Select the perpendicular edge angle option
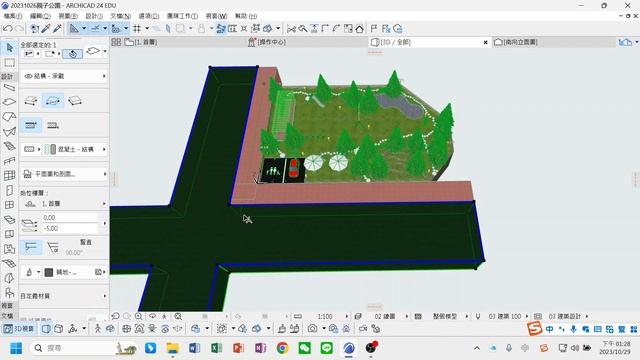Image resolution: width=640 pixels, height=360 pixels. [x=31, y=247]
